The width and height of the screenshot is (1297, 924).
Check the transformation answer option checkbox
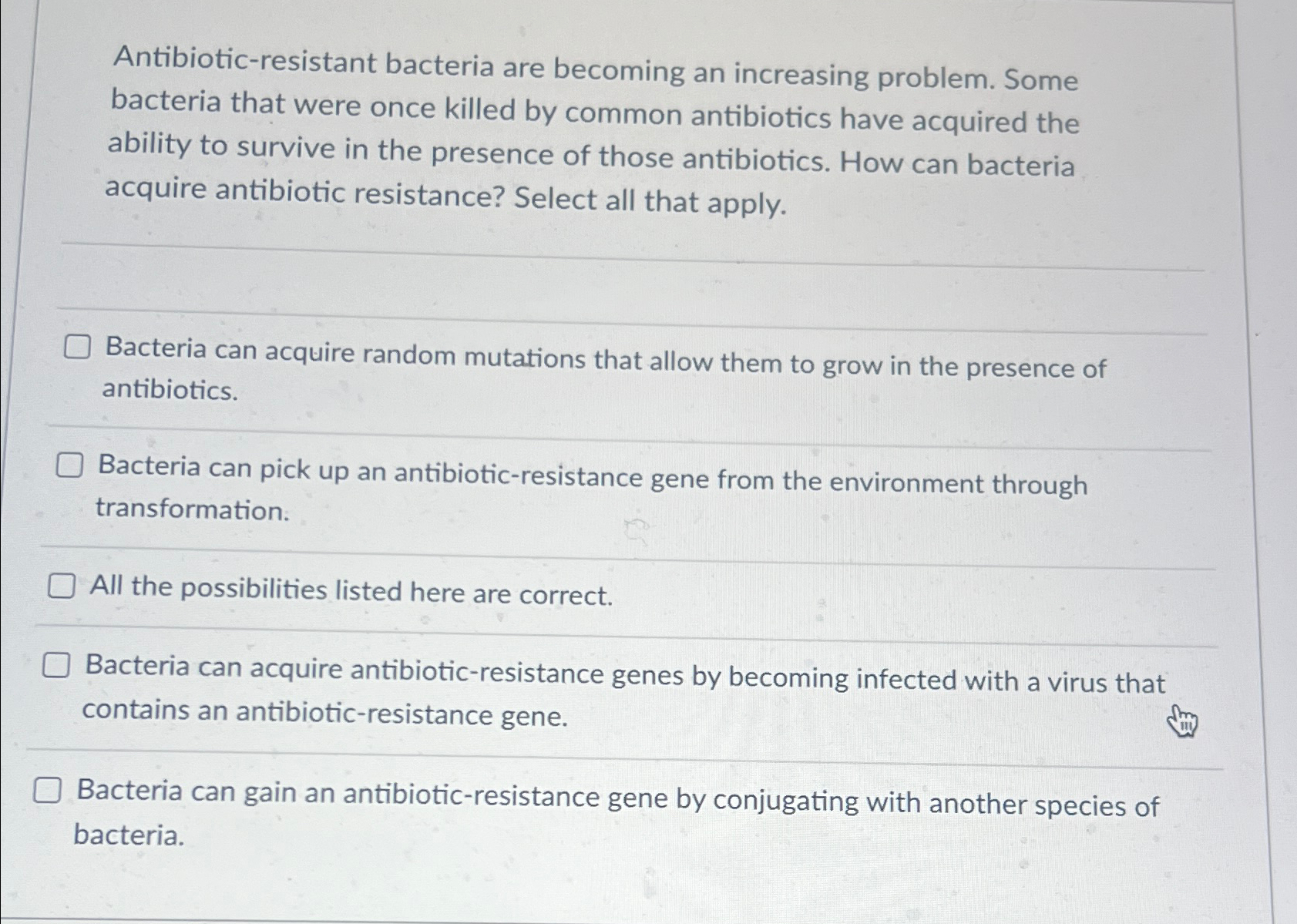click(x=71, y=466)
